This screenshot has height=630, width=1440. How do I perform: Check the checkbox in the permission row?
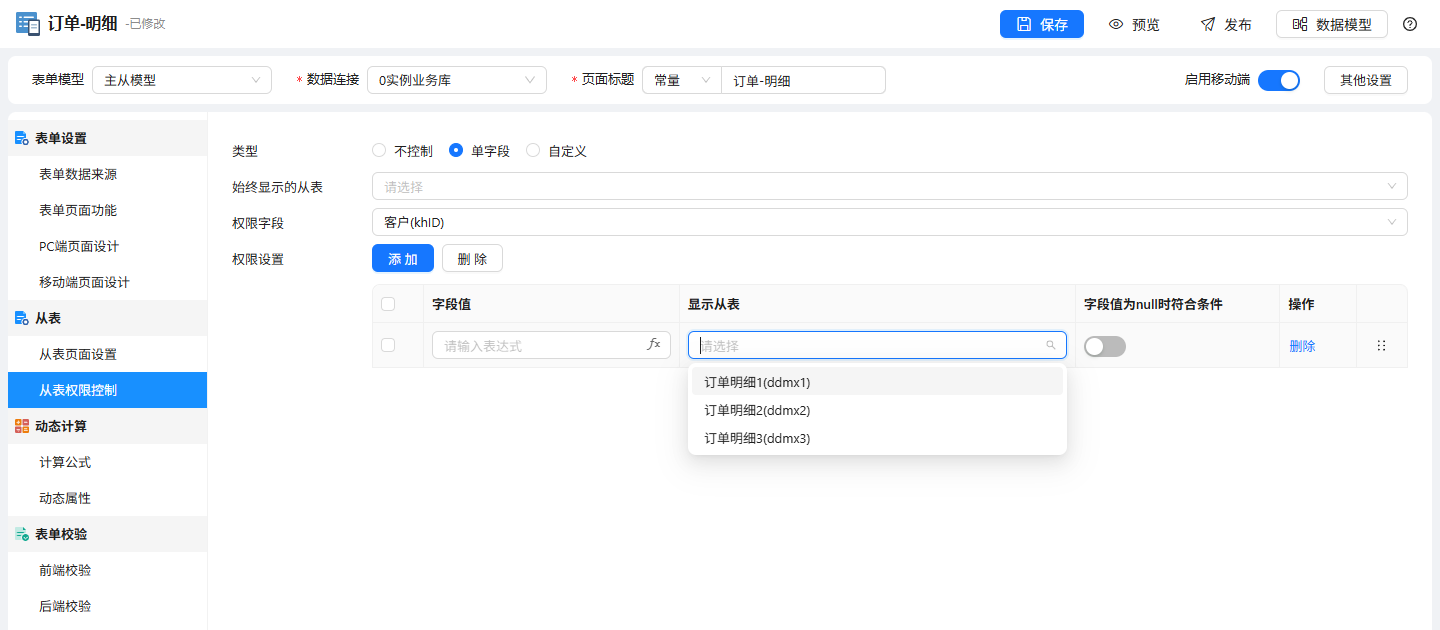(388, 345)
